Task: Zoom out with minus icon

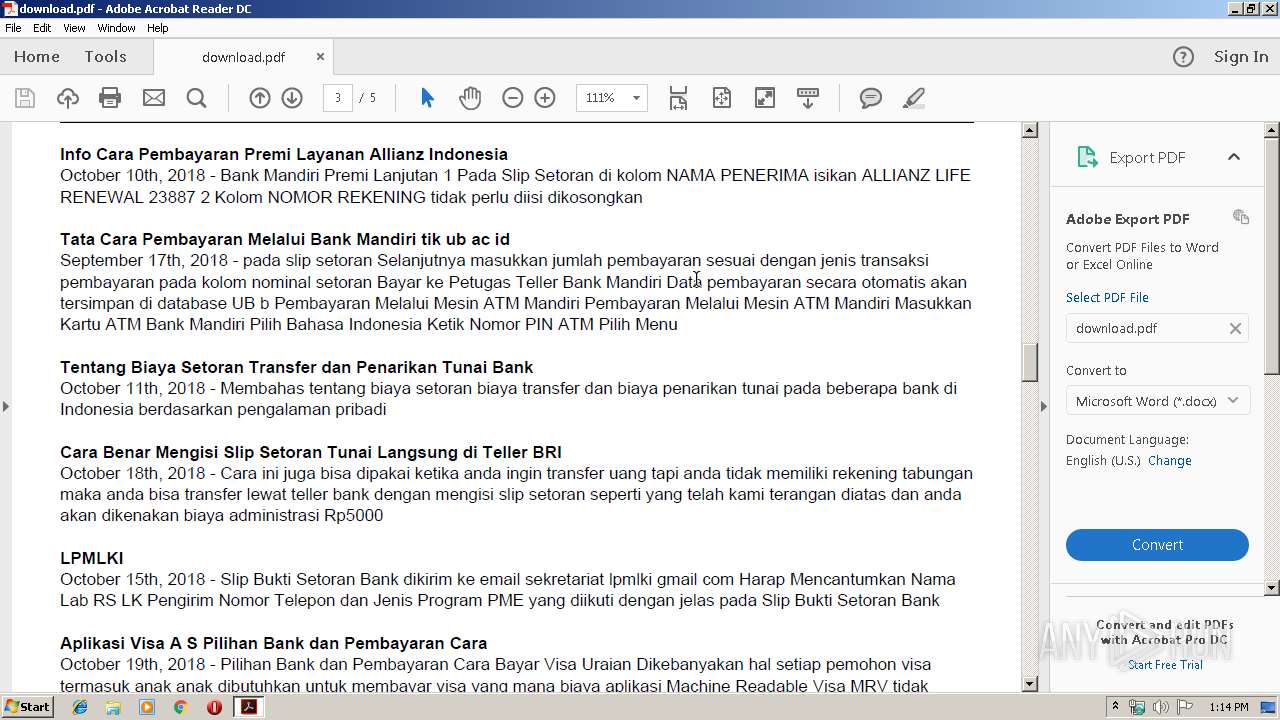Action: pos(513,98)
